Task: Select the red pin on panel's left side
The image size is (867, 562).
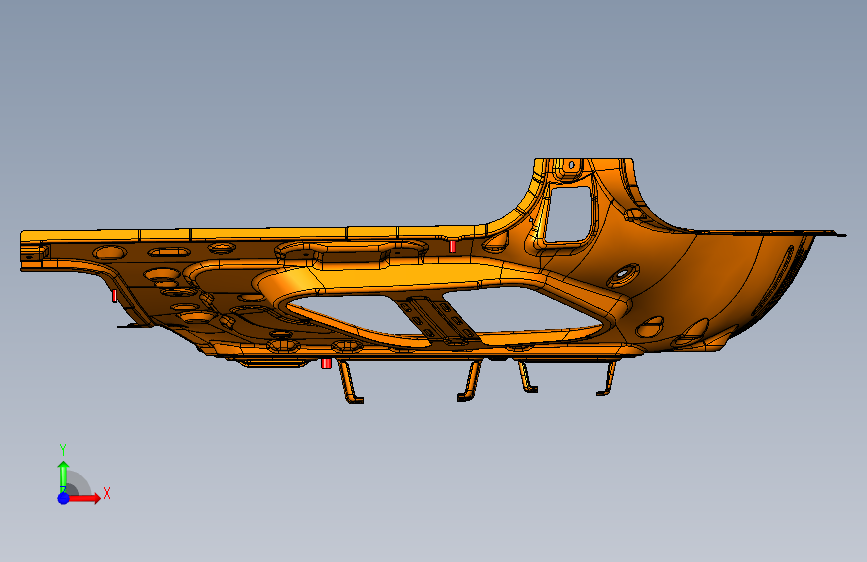Action: tap(114, 296)
